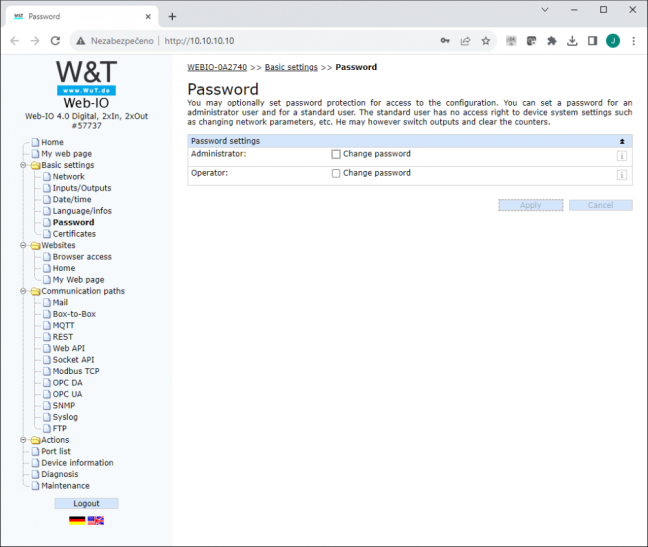
Task: Open the saved passwords key icon
Action: coord(445,40)
